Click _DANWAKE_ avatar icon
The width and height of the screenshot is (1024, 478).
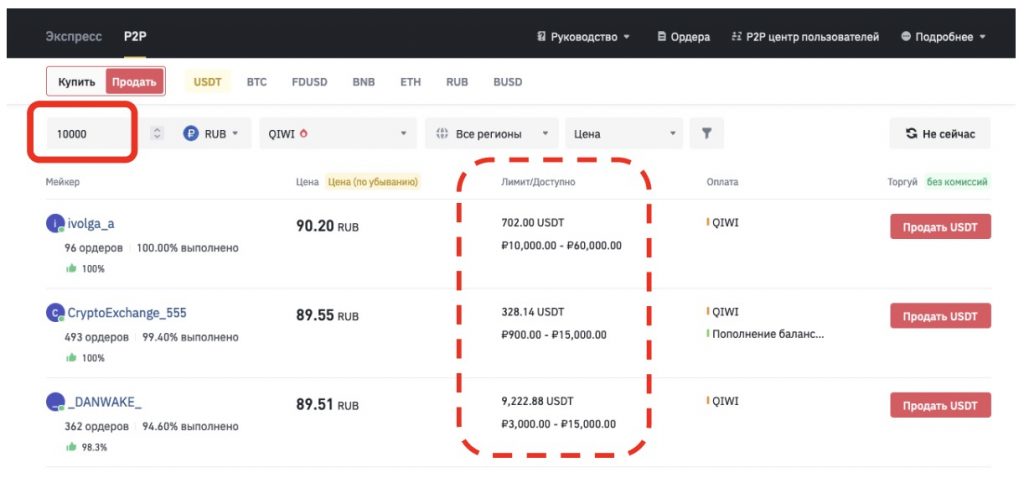coord(56,402)
